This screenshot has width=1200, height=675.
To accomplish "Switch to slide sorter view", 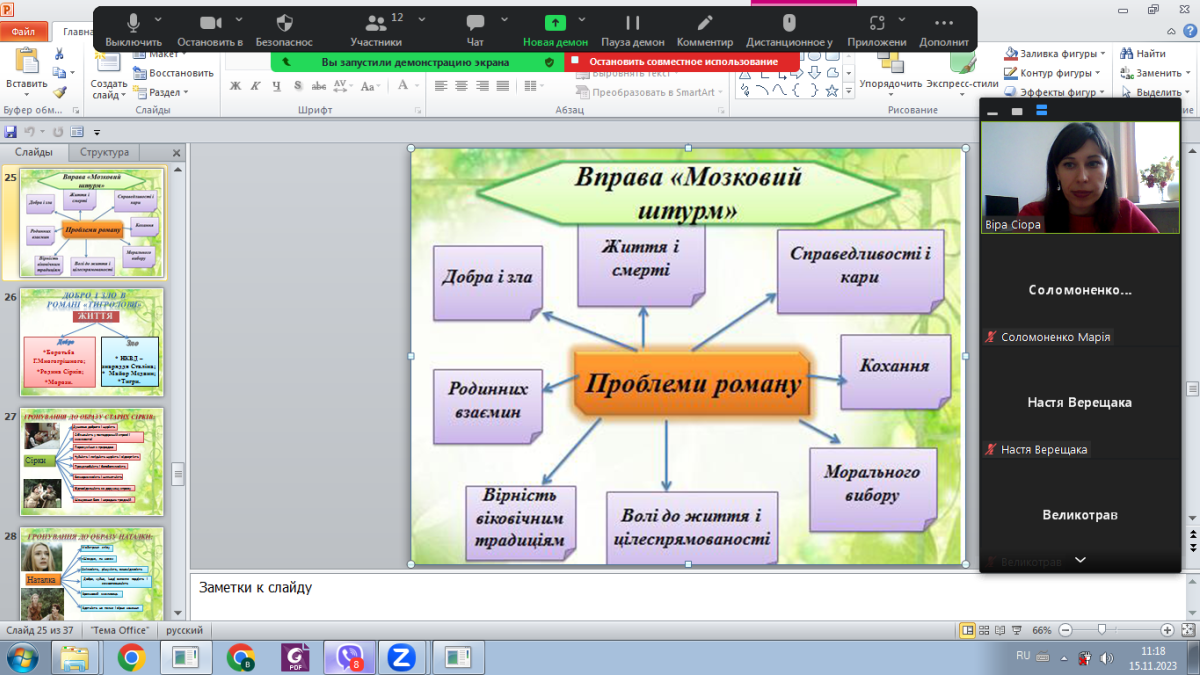I will point(985,631).
